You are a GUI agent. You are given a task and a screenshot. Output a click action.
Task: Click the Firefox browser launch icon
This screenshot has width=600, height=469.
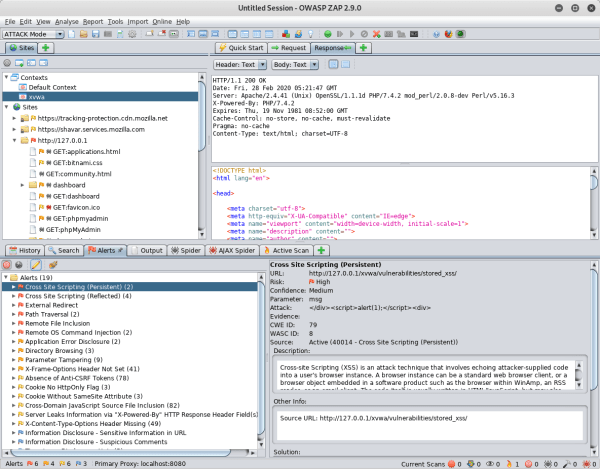point(448,34)
